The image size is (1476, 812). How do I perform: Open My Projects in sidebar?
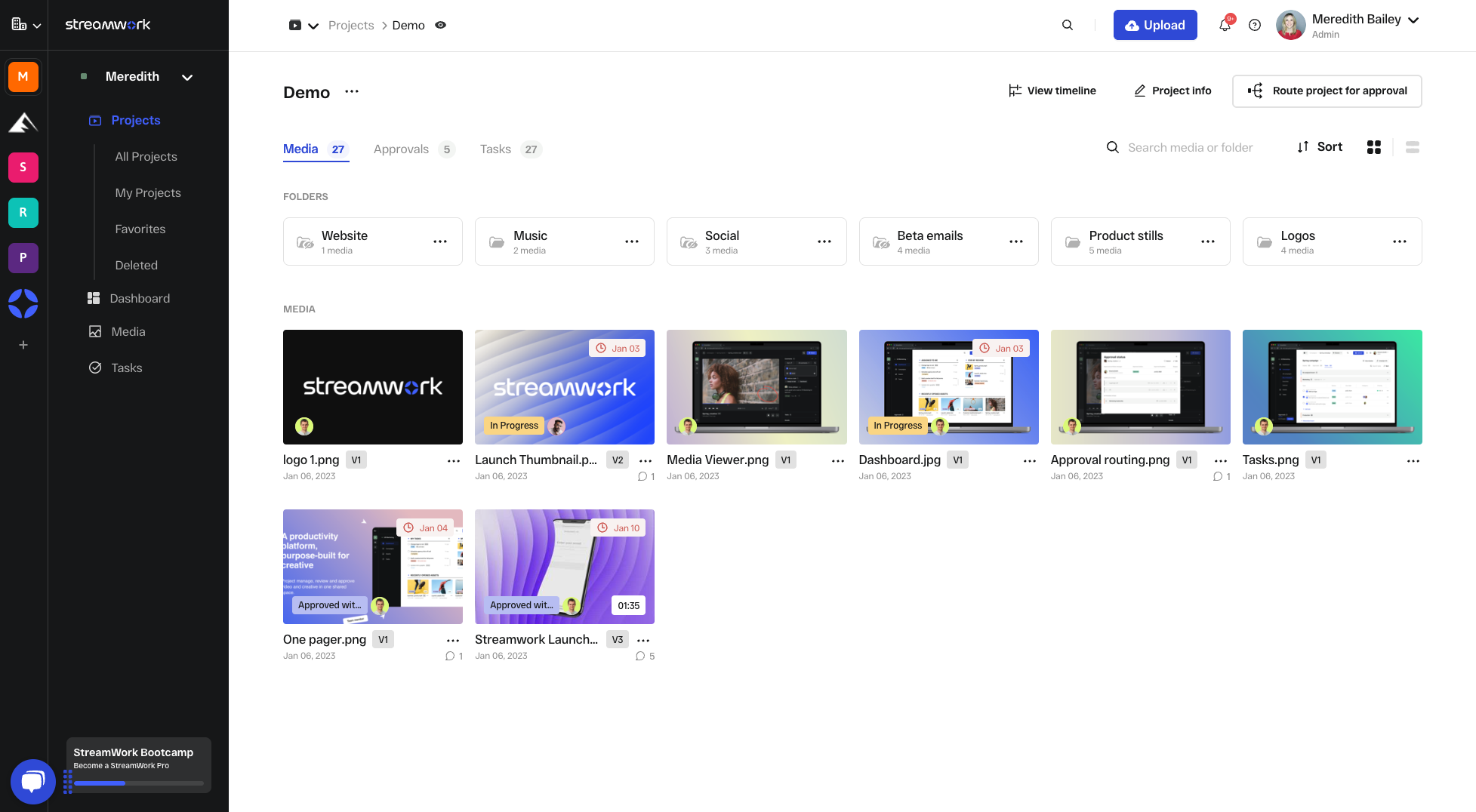pyautogui.click(x=148, y=192)
